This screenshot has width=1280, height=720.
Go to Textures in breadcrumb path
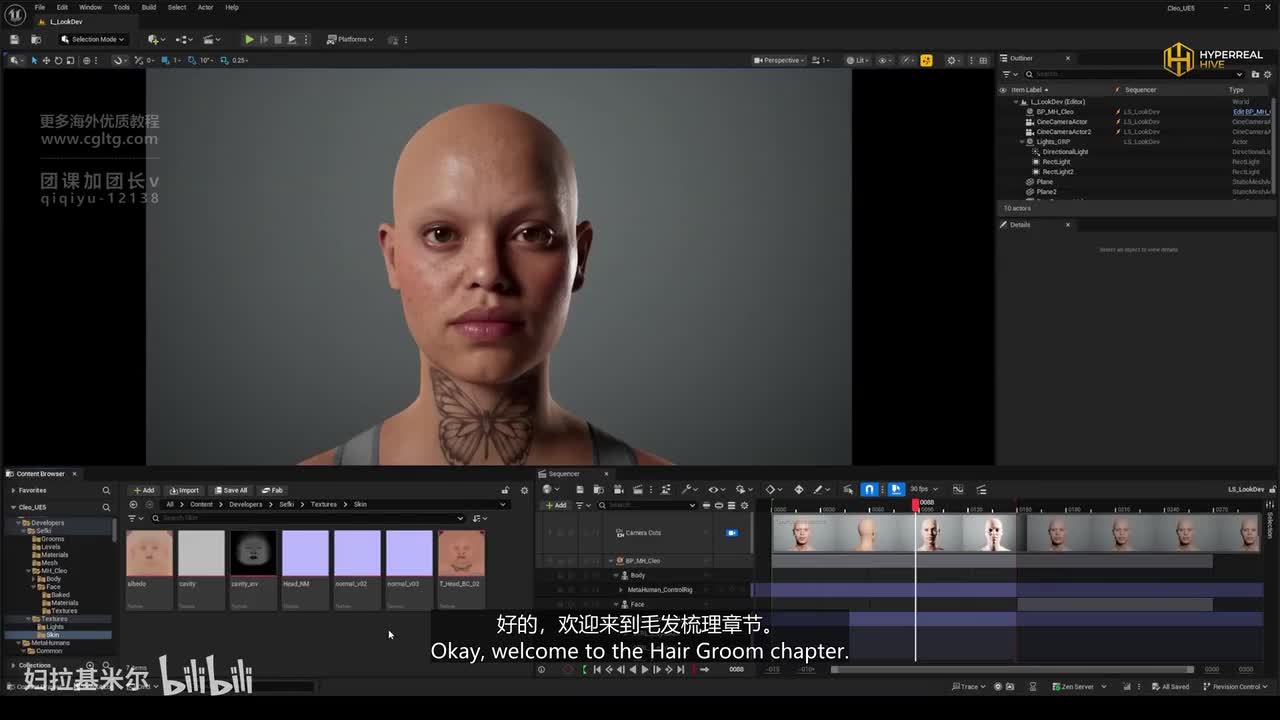coord(324,504)
